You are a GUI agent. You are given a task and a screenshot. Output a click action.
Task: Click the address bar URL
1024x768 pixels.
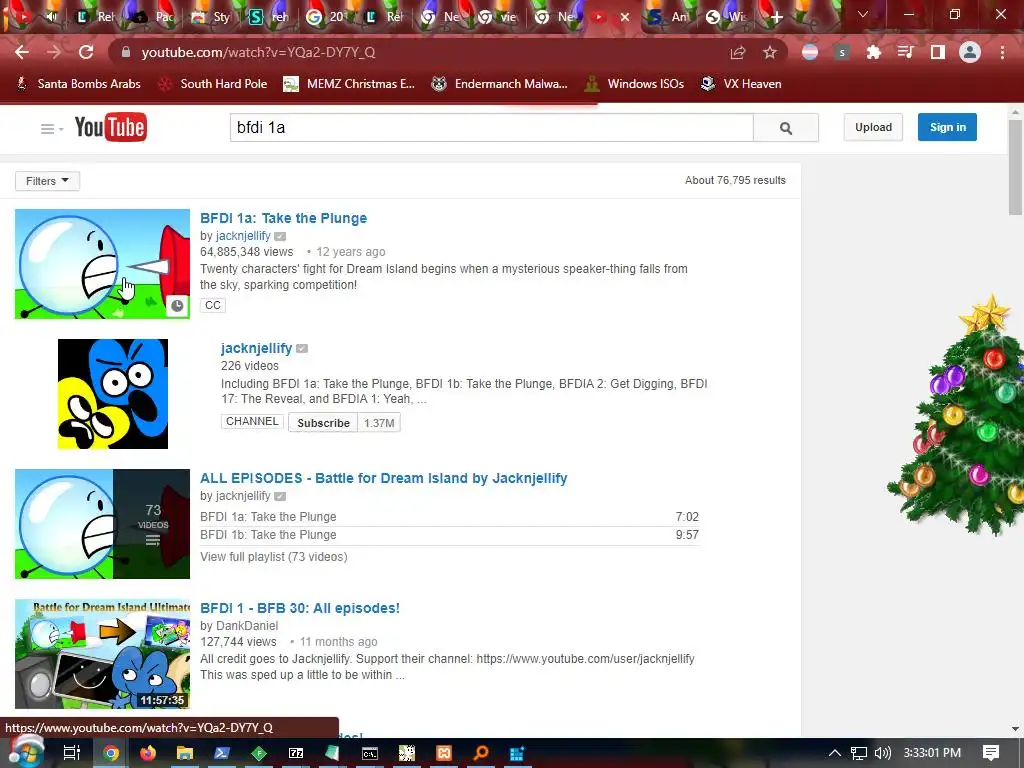tap(259, 52)
